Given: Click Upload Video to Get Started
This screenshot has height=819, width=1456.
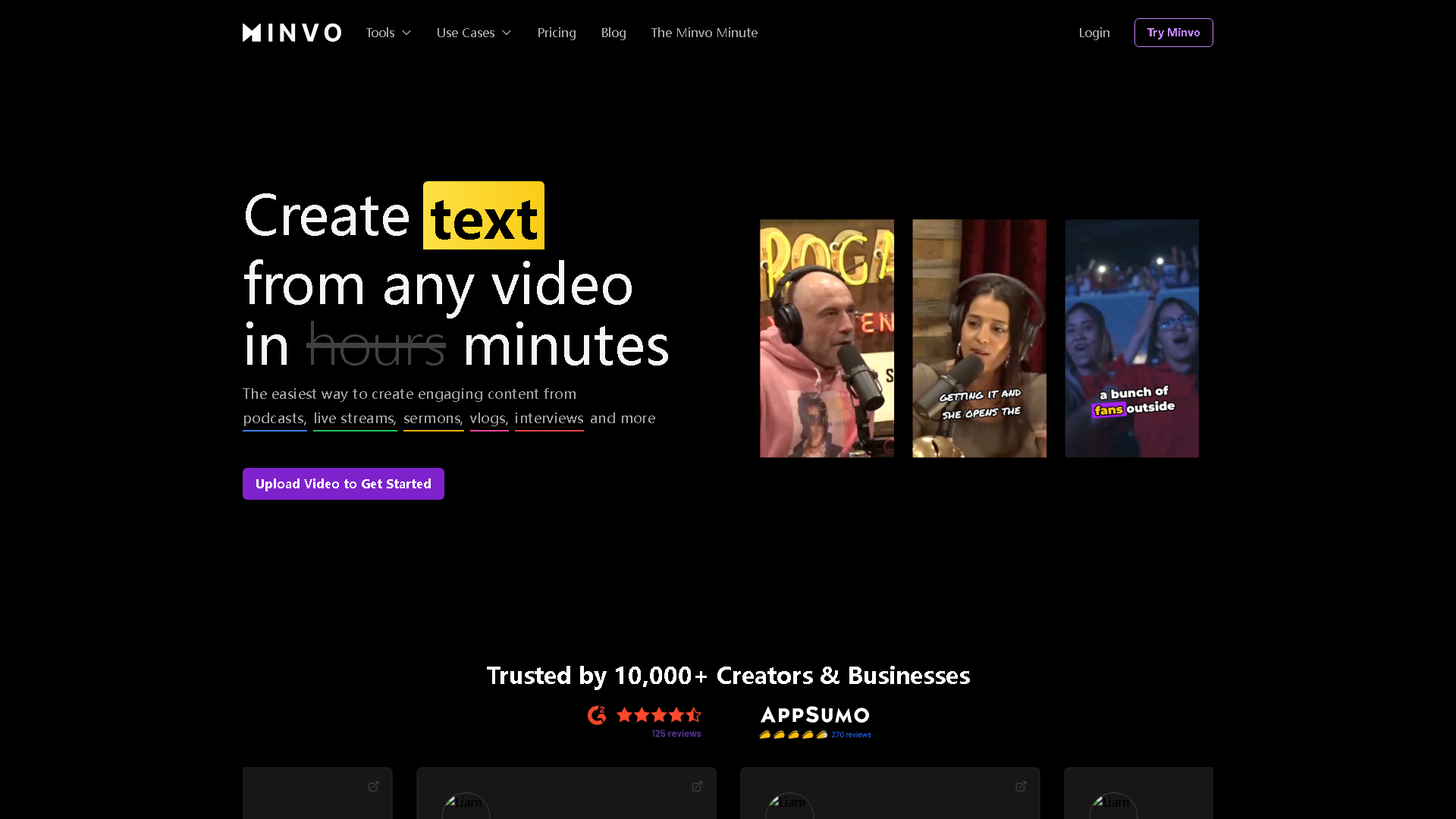Looking at the screenshot, I should 344,484.
